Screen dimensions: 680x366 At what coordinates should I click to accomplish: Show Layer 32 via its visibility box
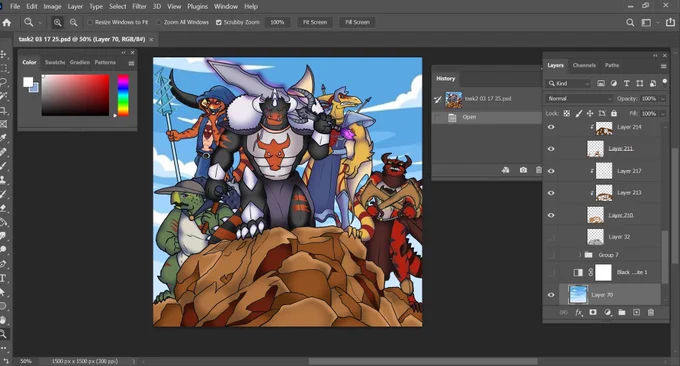coord(551,237)
